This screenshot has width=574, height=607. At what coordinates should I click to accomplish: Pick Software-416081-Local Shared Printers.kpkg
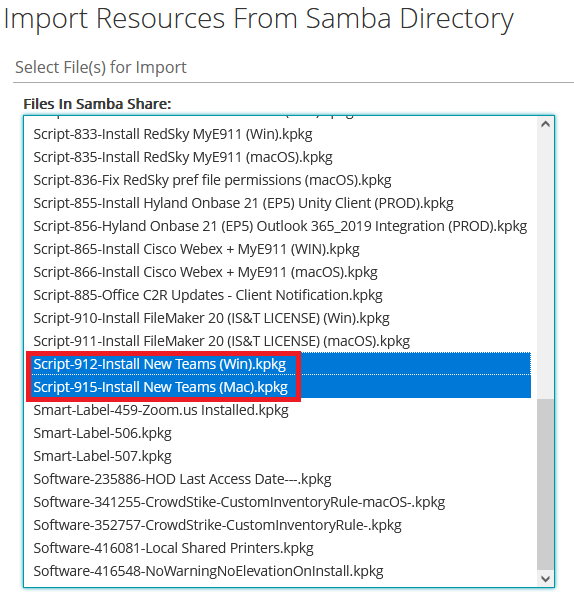282,548
